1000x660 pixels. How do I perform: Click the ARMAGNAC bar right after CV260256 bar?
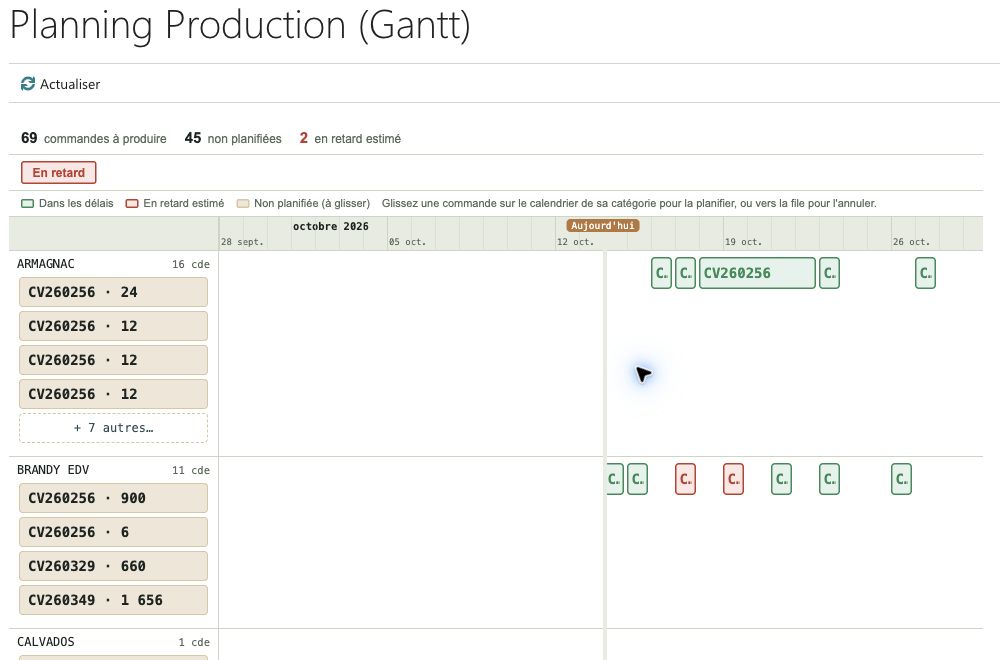(x=829, y=273)
